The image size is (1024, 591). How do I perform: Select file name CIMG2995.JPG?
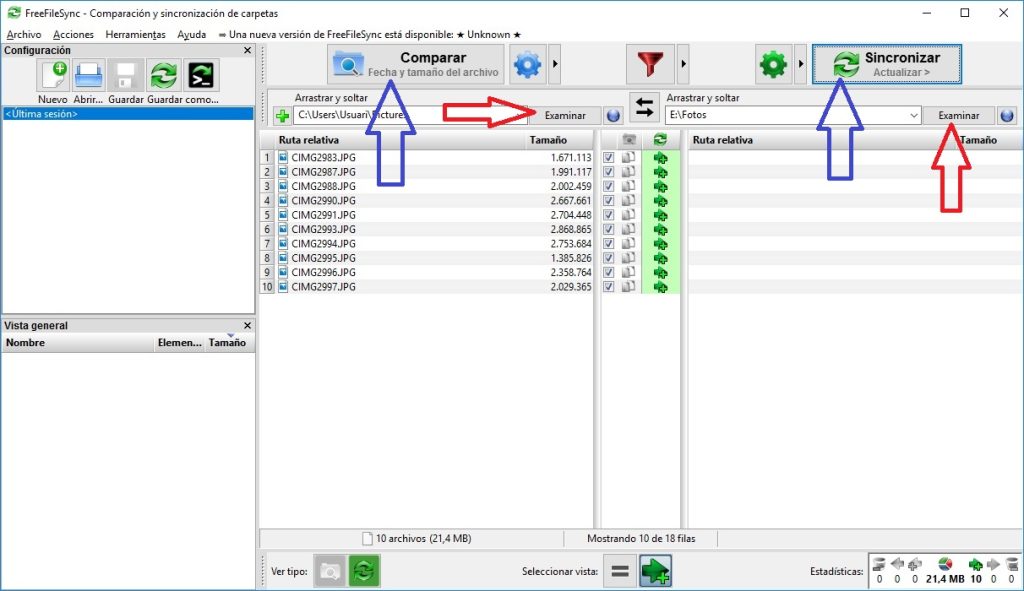323,258
